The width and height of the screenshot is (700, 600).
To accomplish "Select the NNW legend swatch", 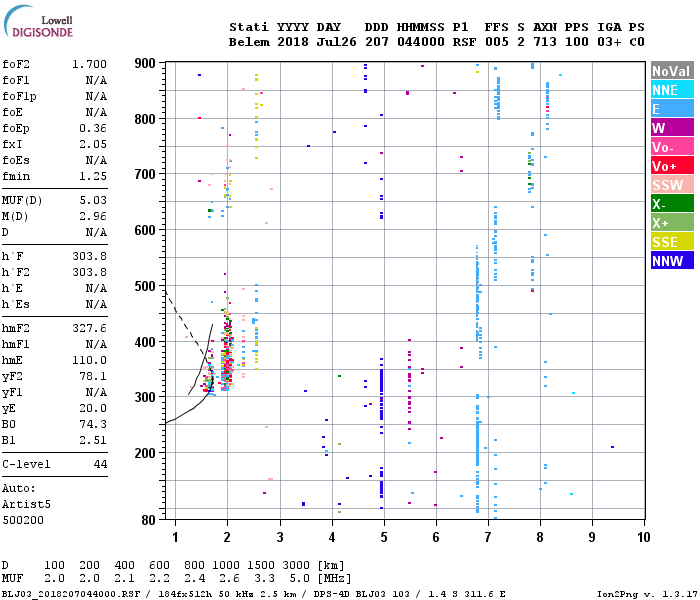I will pyautogui.click(x=672, y=261).
